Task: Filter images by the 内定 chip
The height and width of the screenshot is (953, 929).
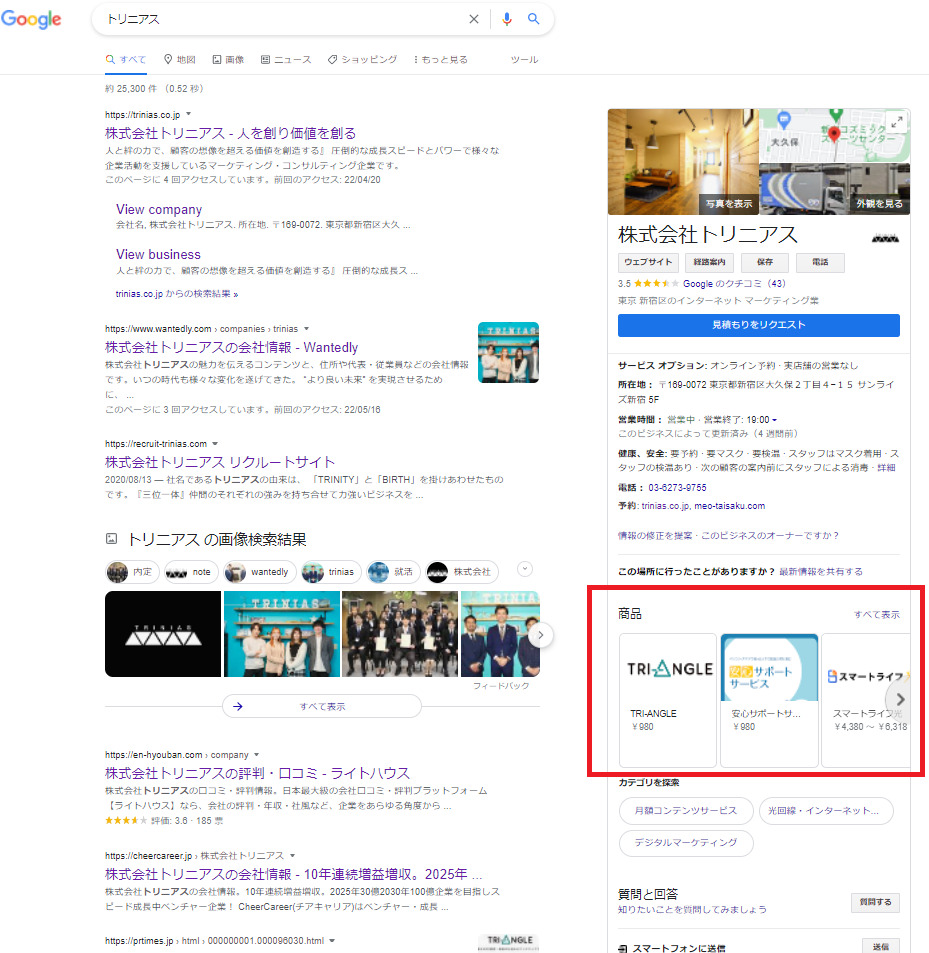Action: point(132,572)
